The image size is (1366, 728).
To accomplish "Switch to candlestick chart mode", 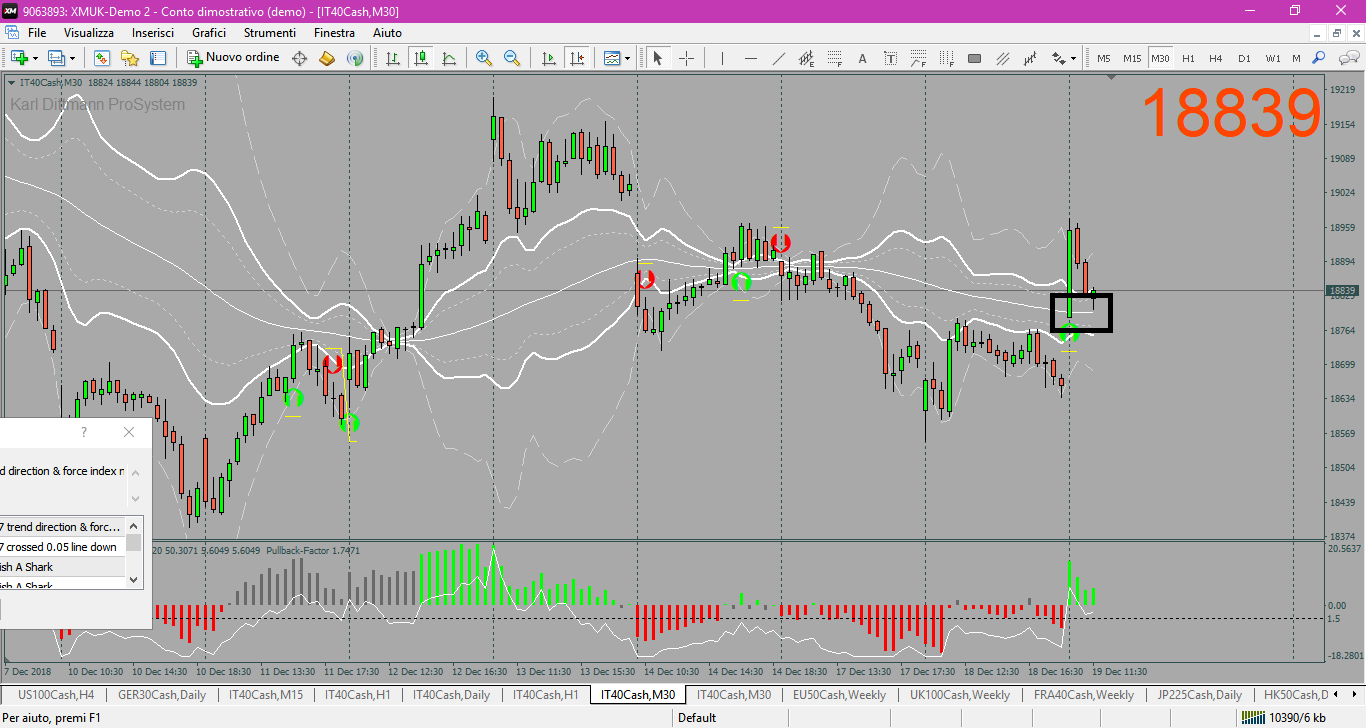I will (x=421, y=58).
